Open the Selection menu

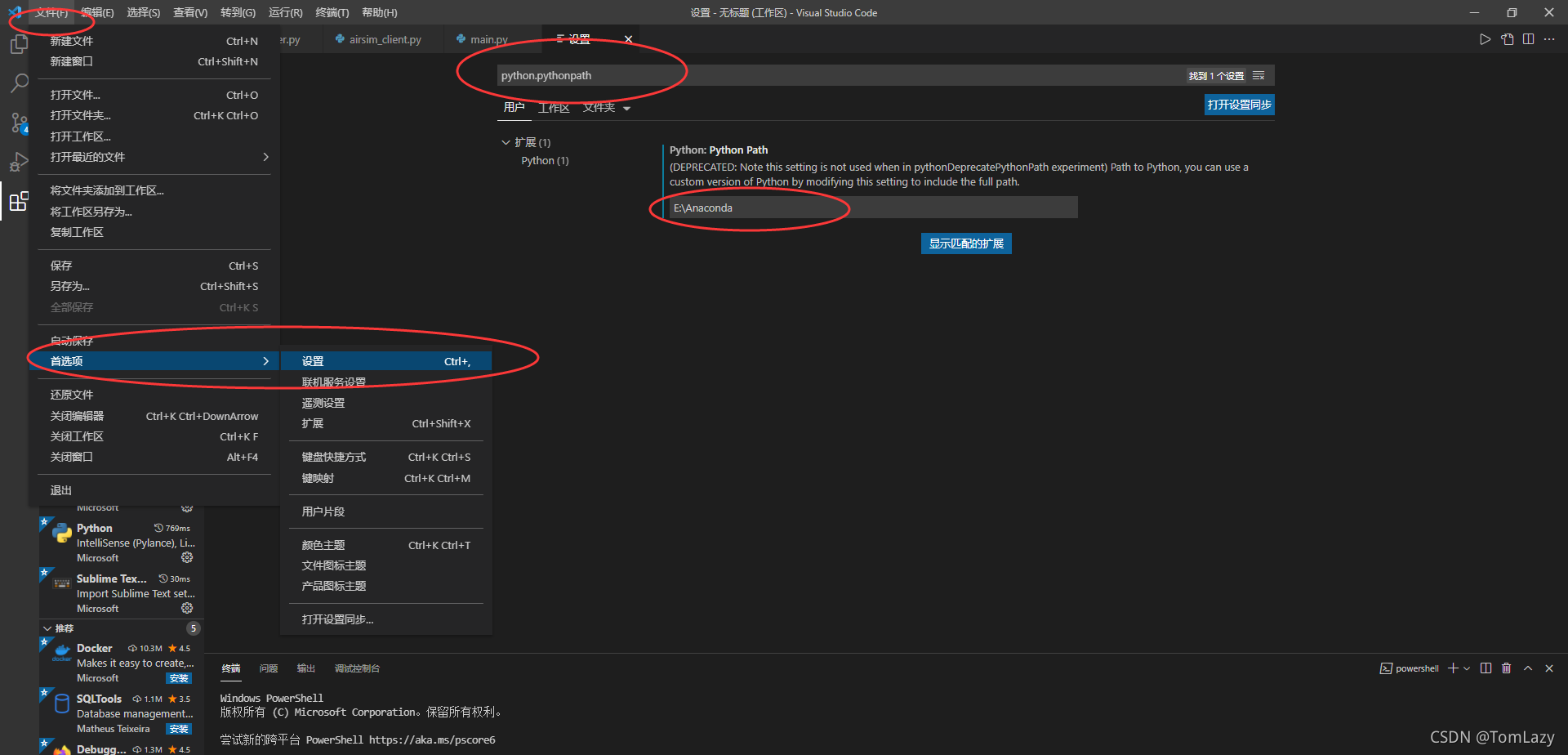(144, 12)
